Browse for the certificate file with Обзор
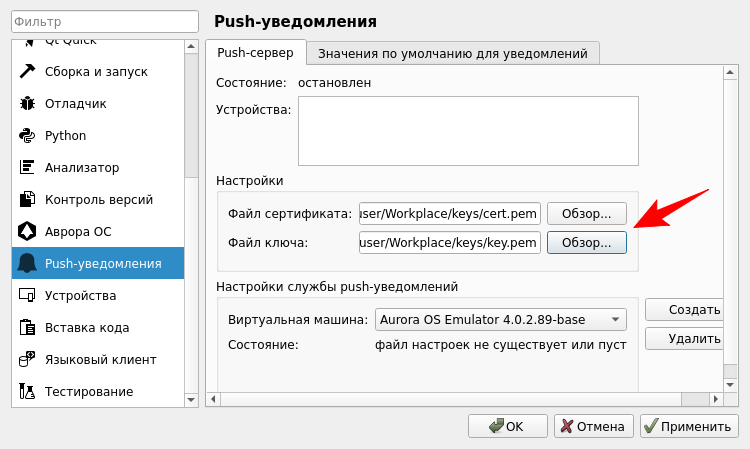The width and height of the screenshot is (750, 449). (586, 214)
